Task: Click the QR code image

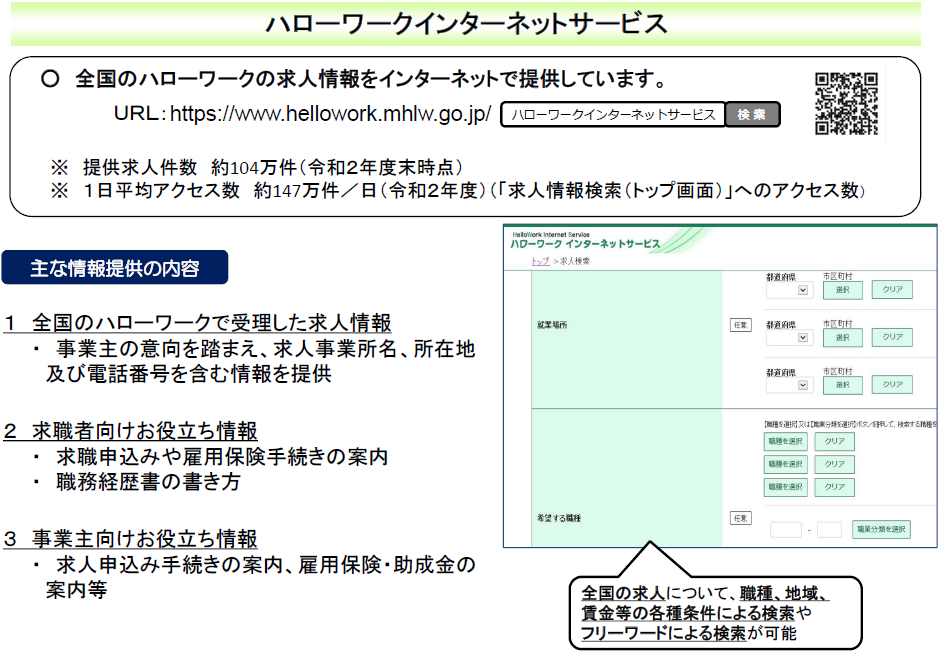Action: [846, 103]
